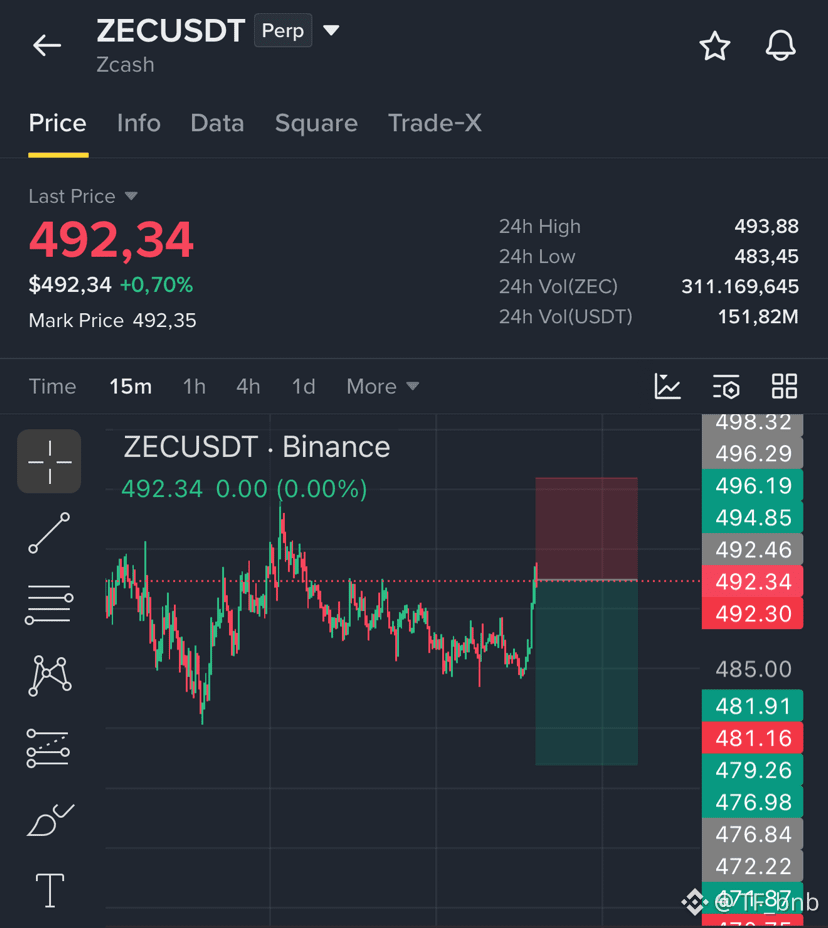Screen dimensions: 828x928
Task: Tap the +0,70% change value
Action: (156, 285)
